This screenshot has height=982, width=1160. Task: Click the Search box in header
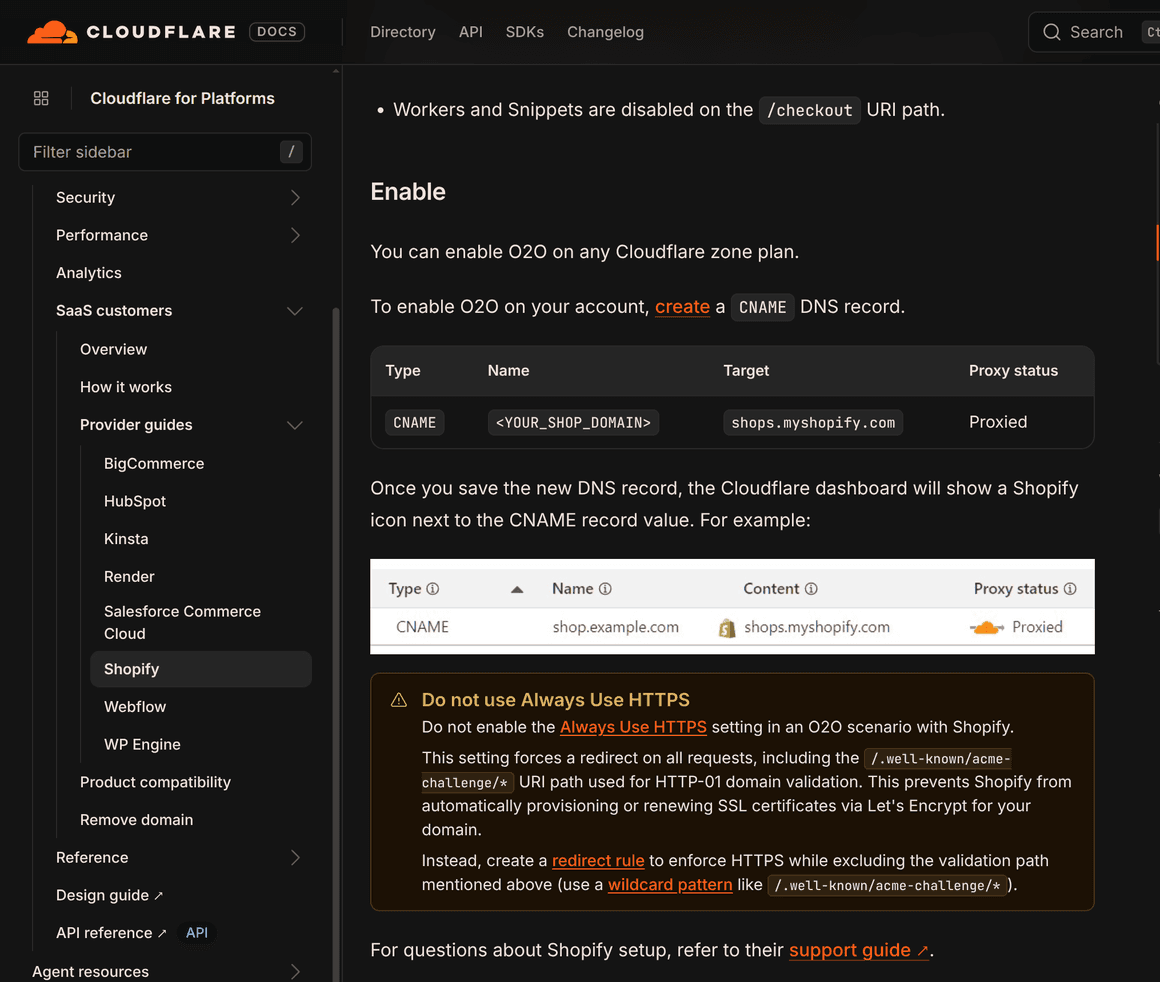click(x=1095, y=32)
